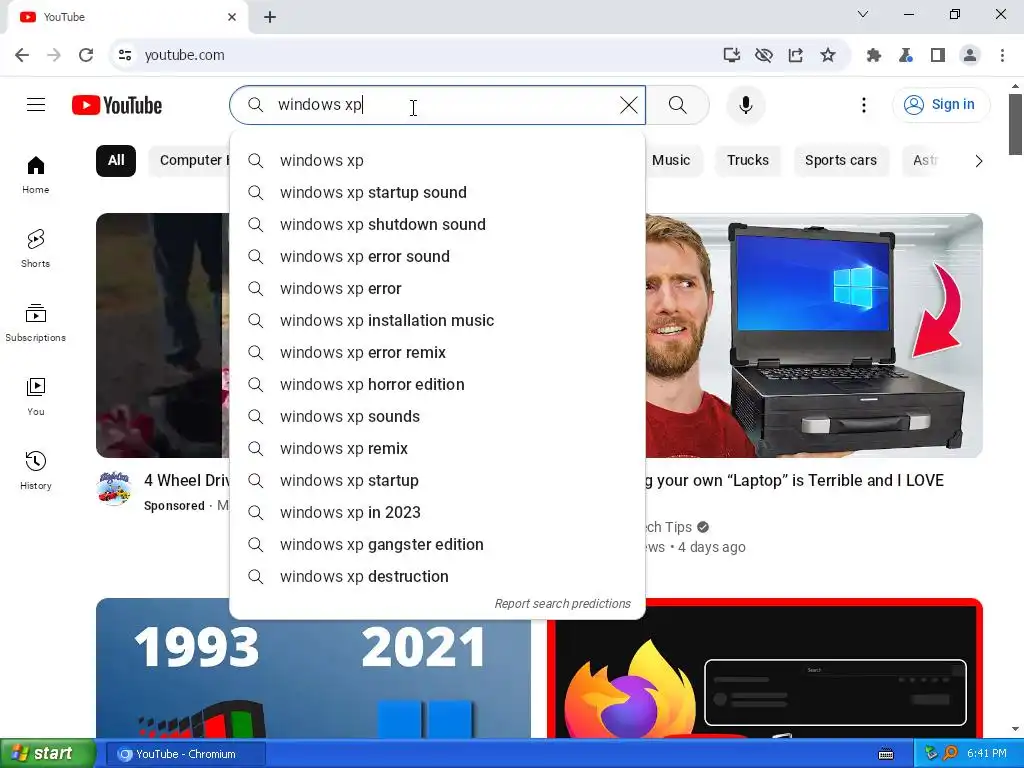The height and width of the screenshot is (768, 1024).
Task: Click the on-screen keyboard tray icon
Action: (x=886, y=754)
